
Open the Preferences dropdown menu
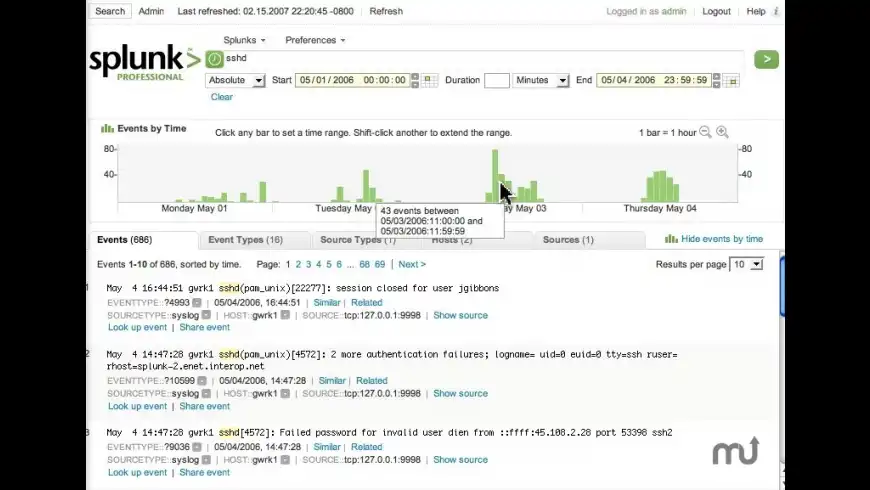click(315, 40)
